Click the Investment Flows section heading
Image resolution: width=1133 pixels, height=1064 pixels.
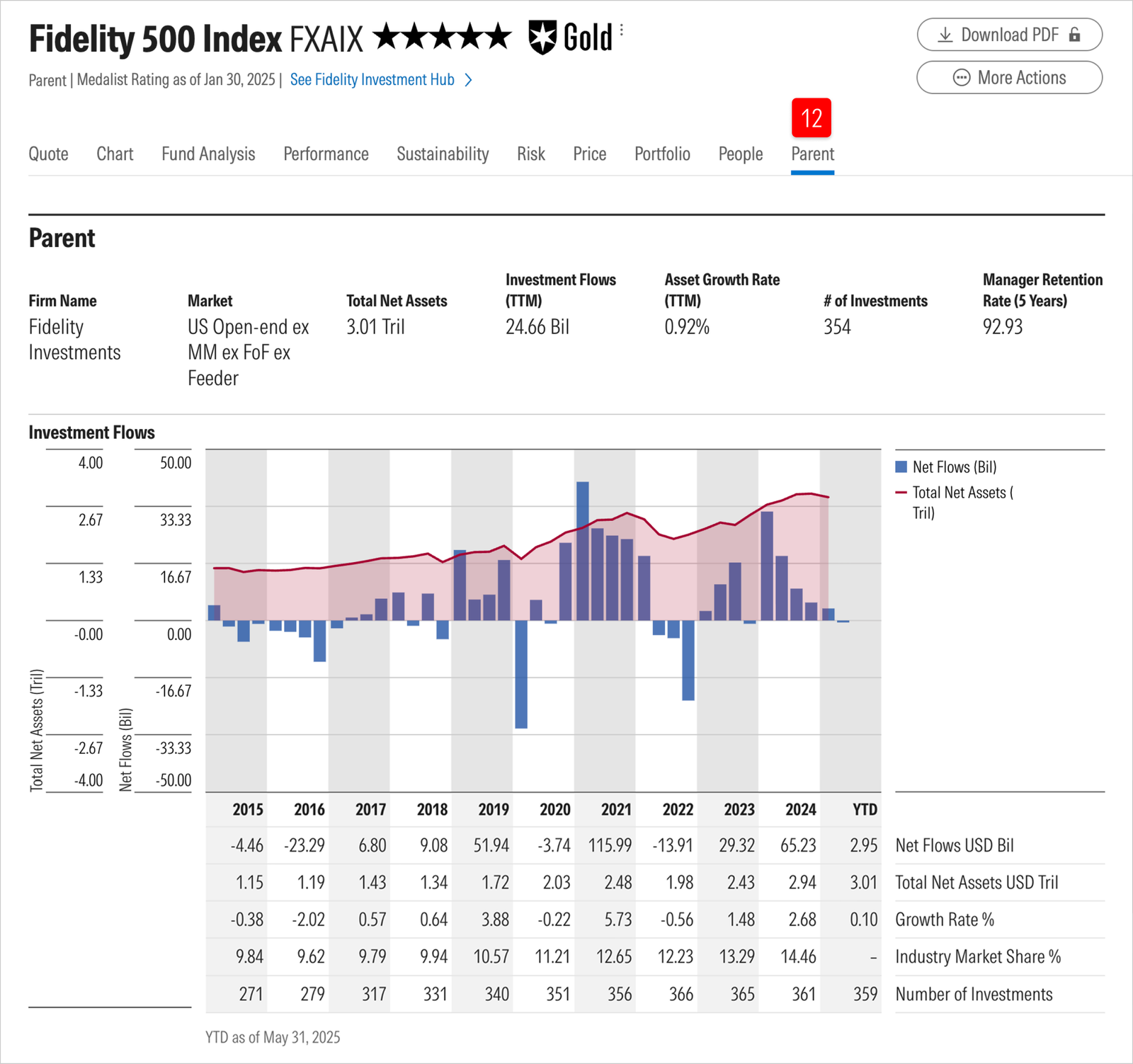tap(91, 433)
